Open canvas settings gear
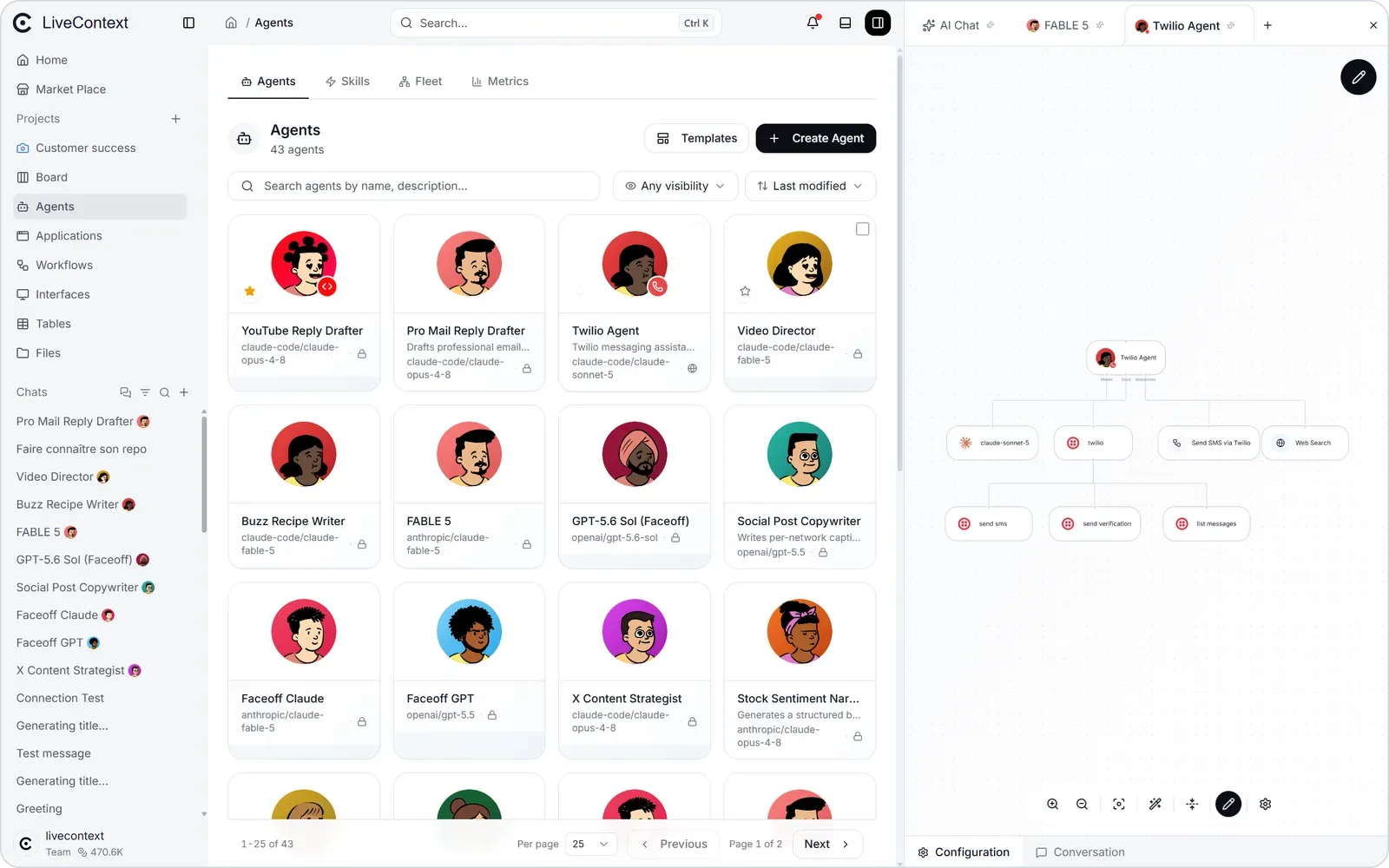 tap(1265, 805)
